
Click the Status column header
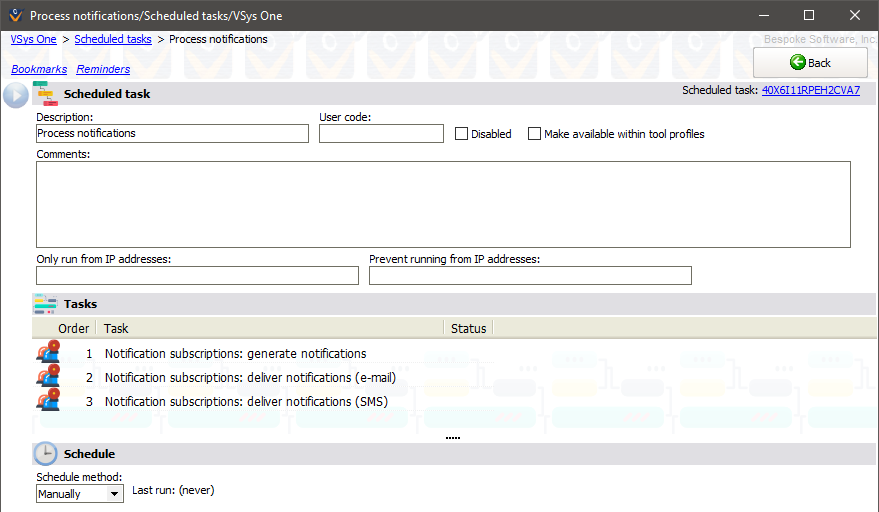[x=468, y=328]
